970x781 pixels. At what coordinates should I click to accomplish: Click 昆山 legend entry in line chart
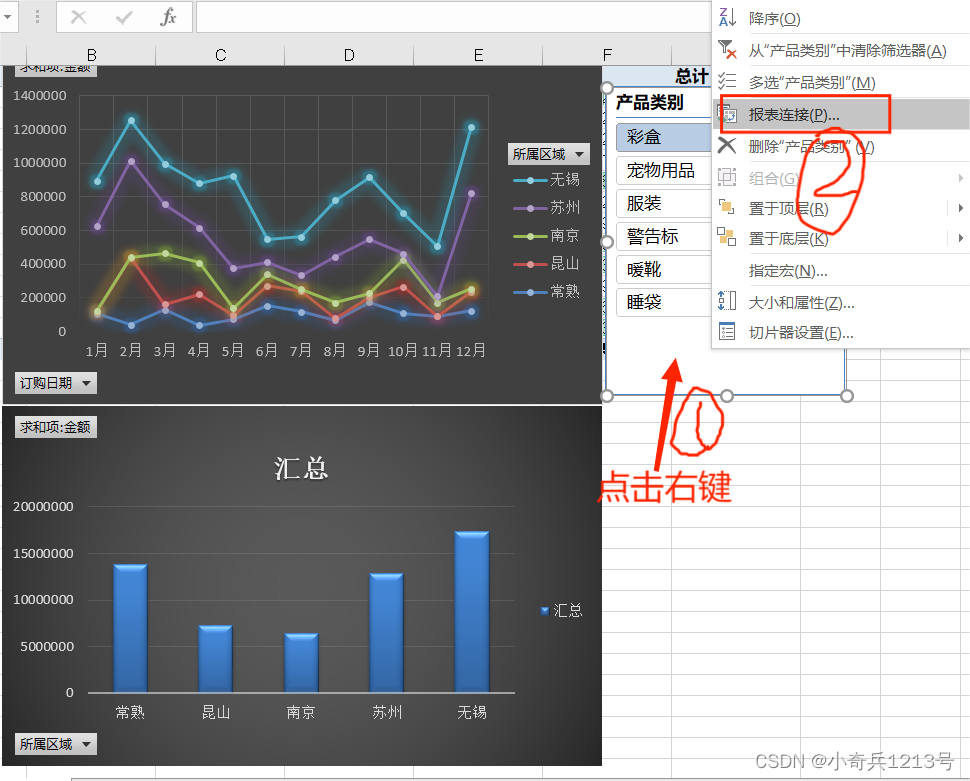(547, 264)
